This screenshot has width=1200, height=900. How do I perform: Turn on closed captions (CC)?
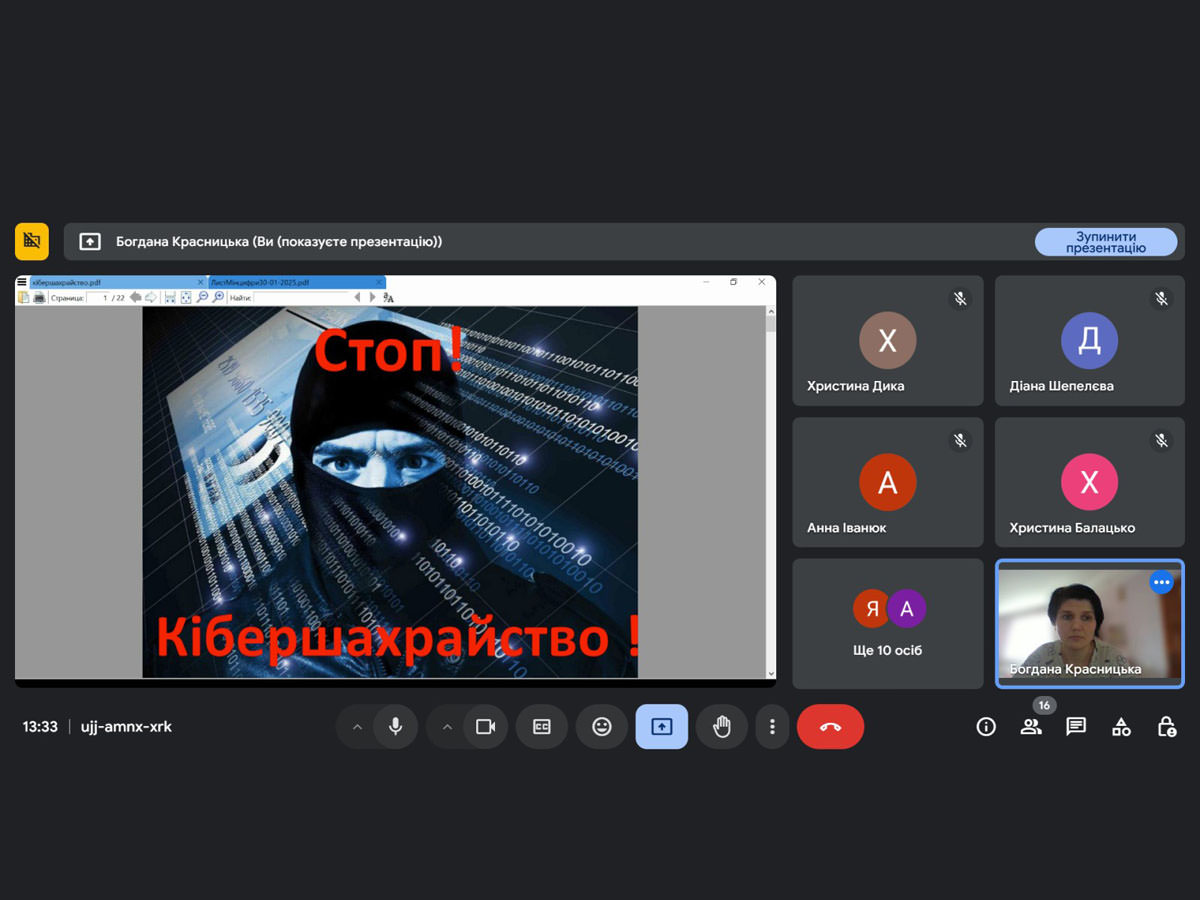pos(542,727)
